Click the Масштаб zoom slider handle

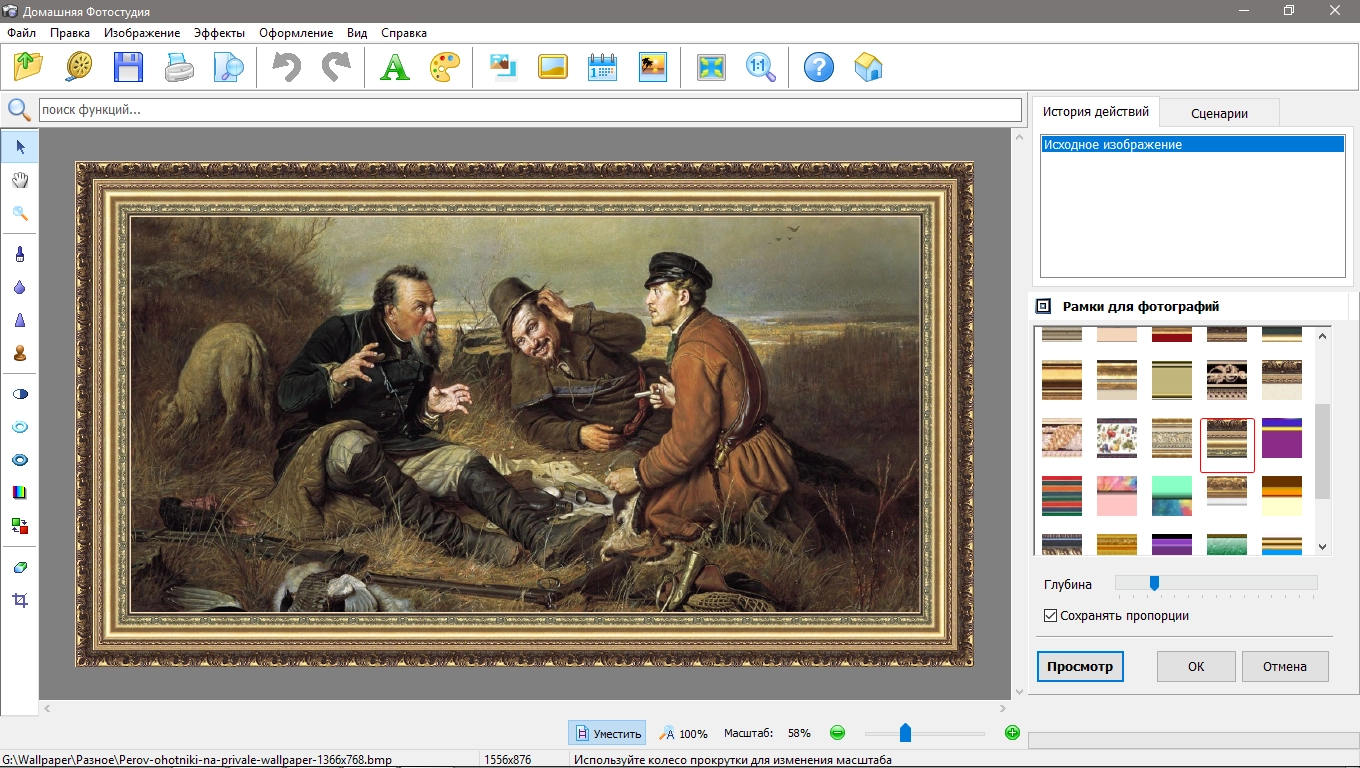tap(905, 733)
